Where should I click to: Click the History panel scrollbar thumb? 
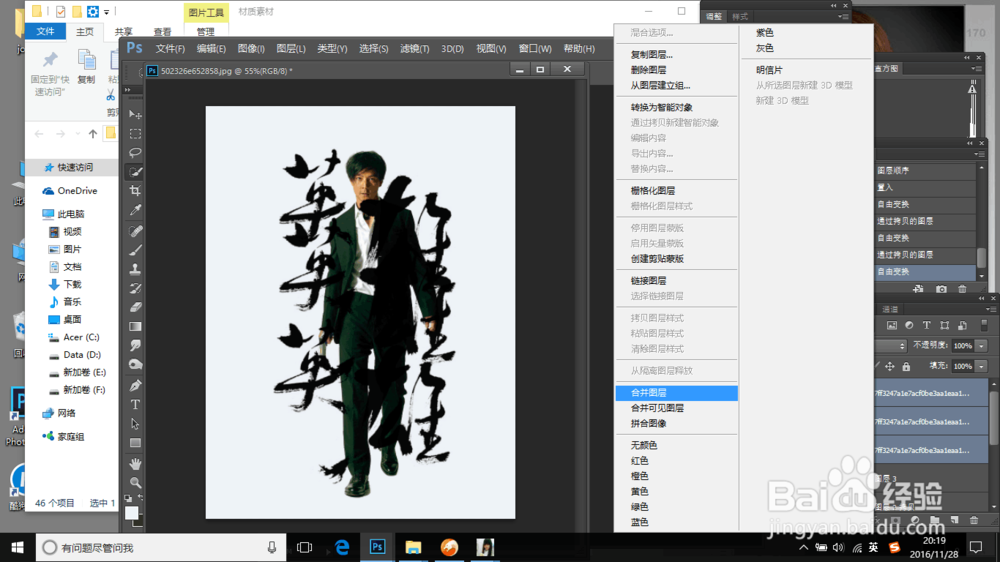coord(981,257)
